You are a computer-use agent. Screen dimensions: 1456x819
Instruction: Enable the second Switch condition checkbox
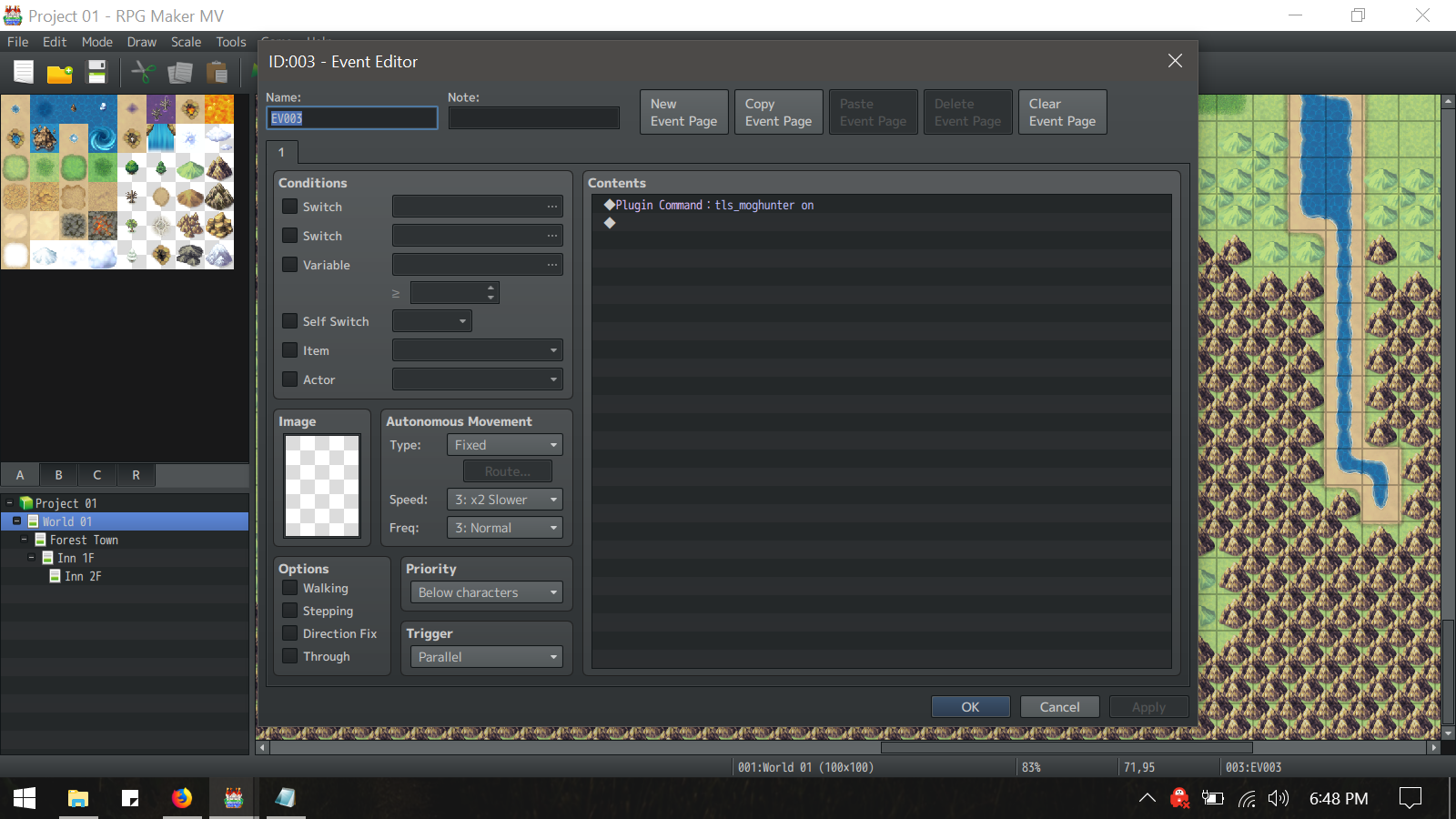pos(290,236)
